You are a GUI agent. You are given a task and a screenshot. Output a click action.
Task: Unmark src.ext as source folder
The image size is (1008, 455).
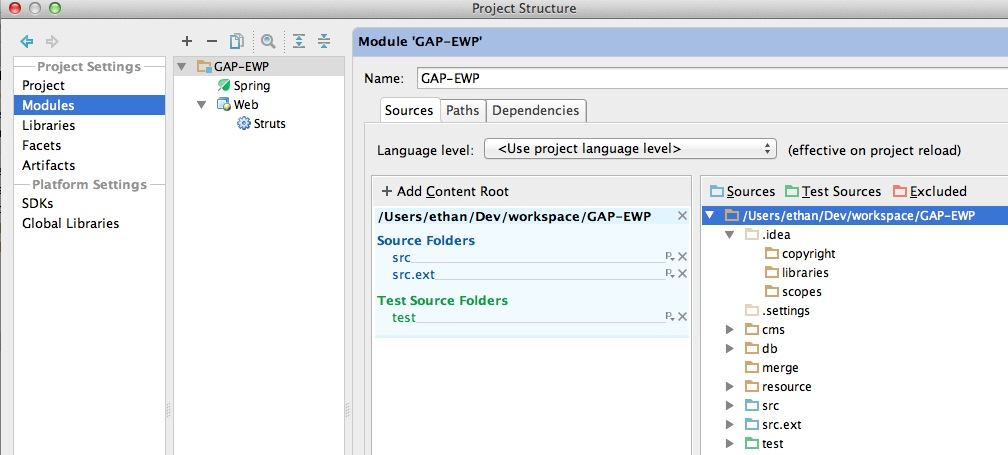click(683, 274)
